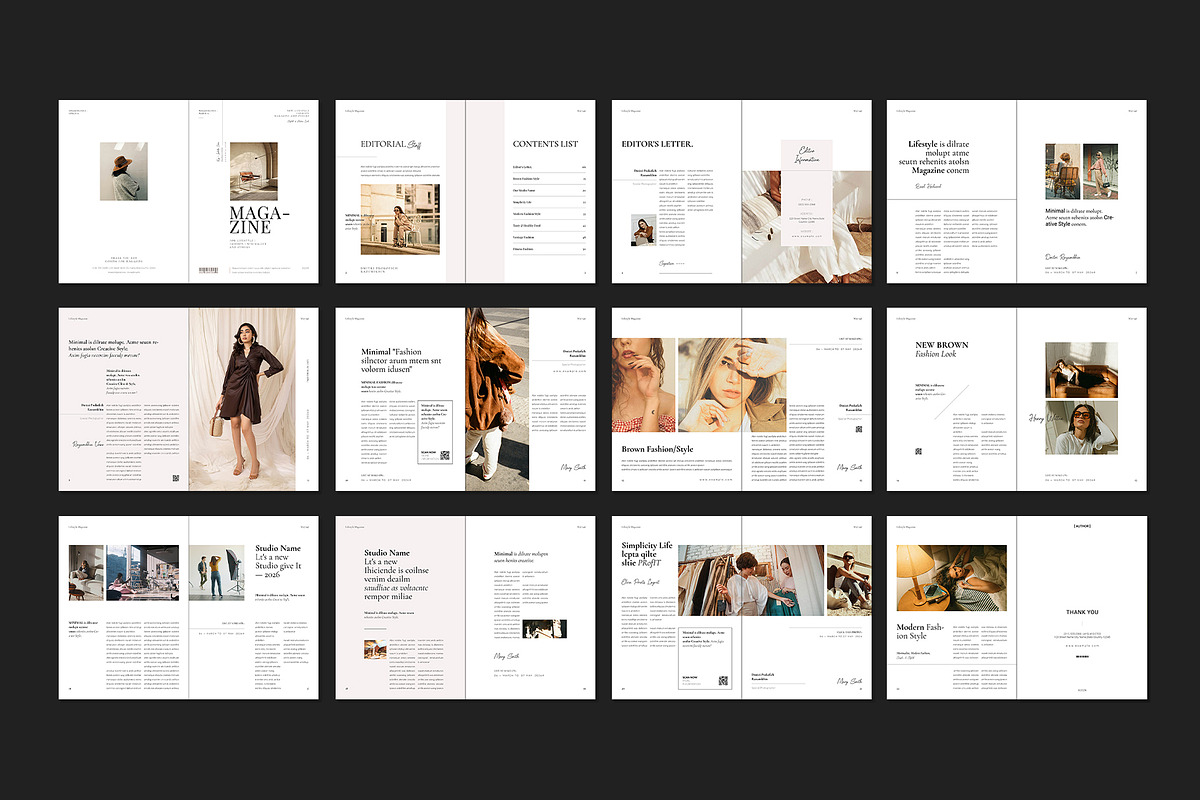1200x800 pixels.
Task: Select the NEW BROWN Fashion Look title
Action: (x=943, y=350)
